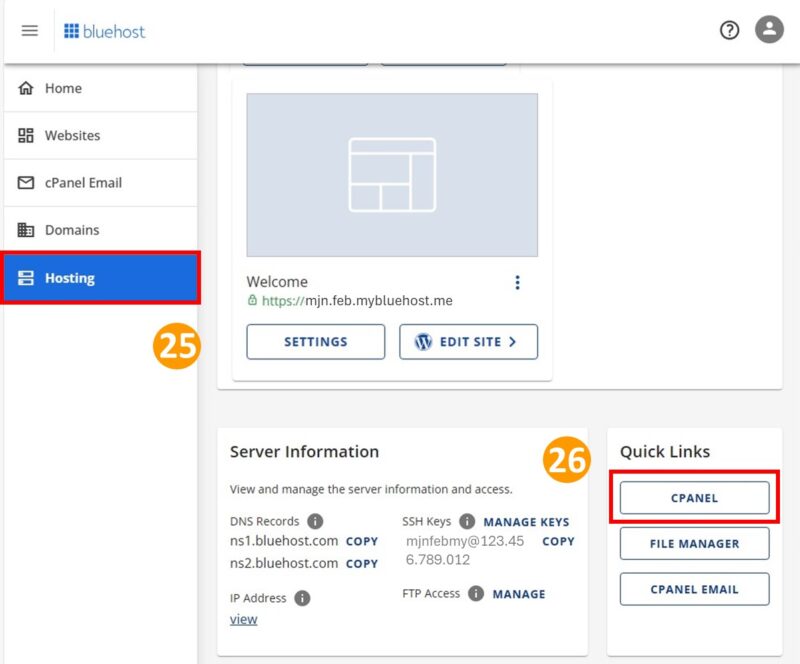The width and height of the screenshot is (800, 664).
Task: Click the SSH Keys info icon
Action: (x=467, y=521)
